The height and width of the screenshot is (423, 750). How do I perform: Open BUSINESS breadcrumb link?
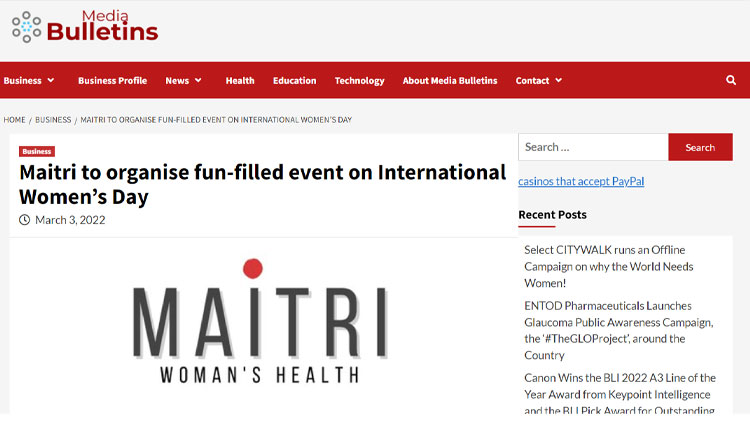[x=53, y=120]
